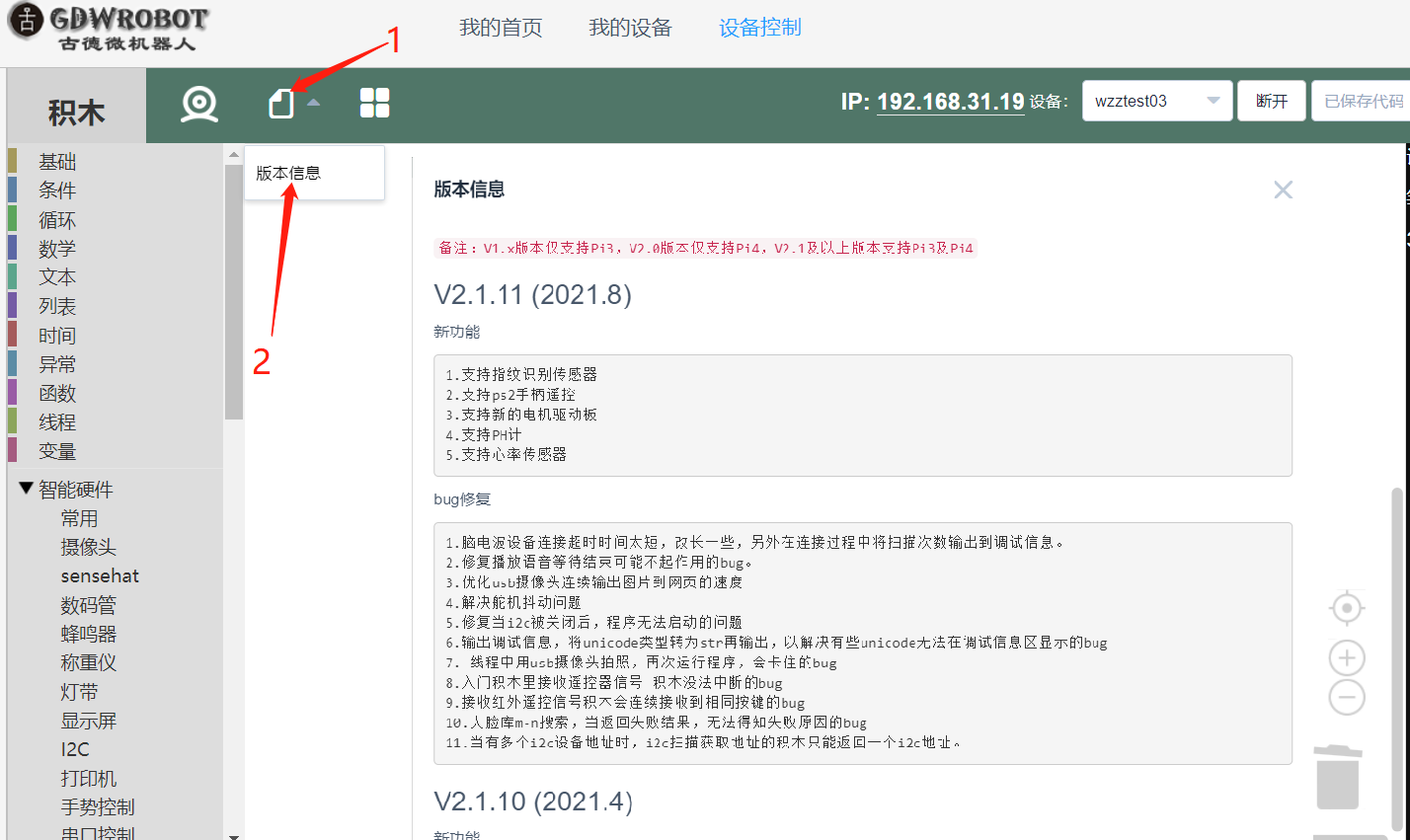The height and width of the screenshot is (840, 1410).
Task: Click the V2.1.11 (2021.8) heading
Action: [x=532, y=294]
